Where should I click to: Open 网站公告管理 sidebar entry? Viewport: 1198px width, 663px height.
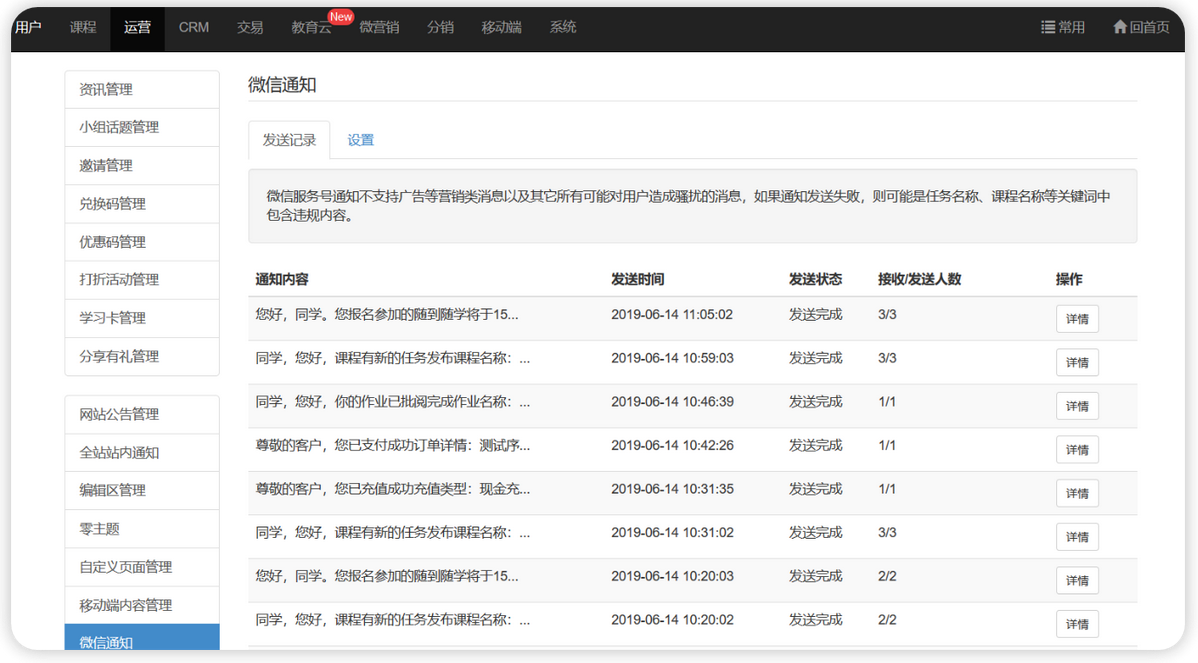pyautogui.click(x=141, y=414)
